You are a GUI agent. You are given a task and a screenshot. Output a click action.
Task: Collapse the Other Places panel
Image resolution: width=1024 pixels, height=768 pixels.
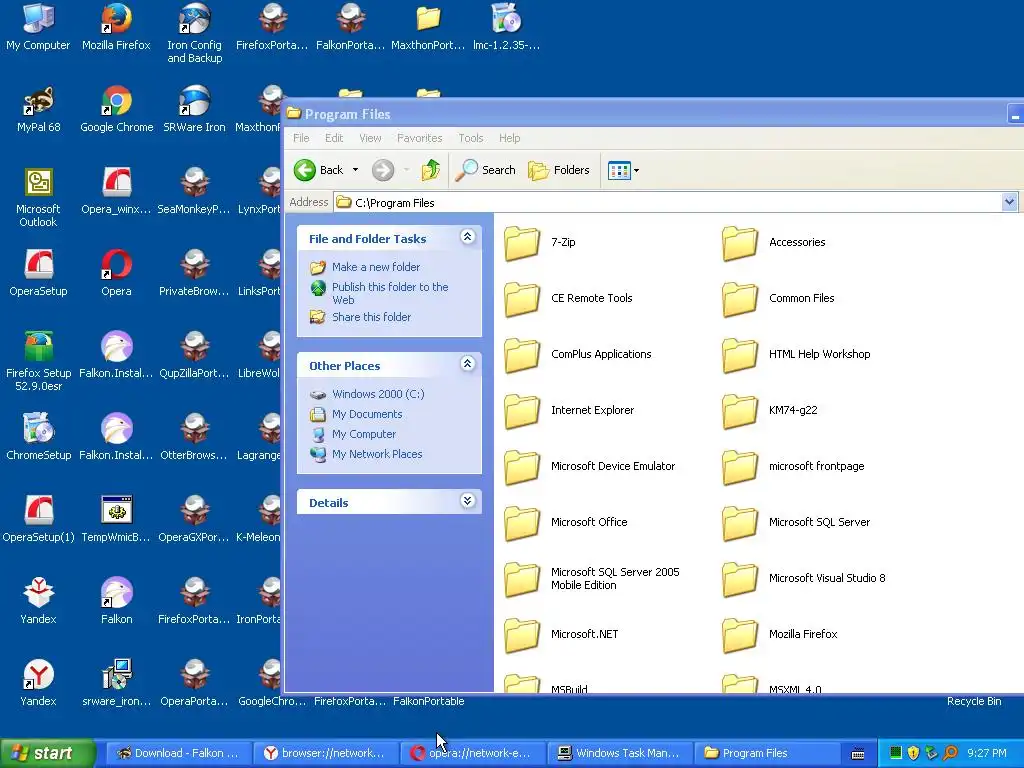(x=468, y=364)
